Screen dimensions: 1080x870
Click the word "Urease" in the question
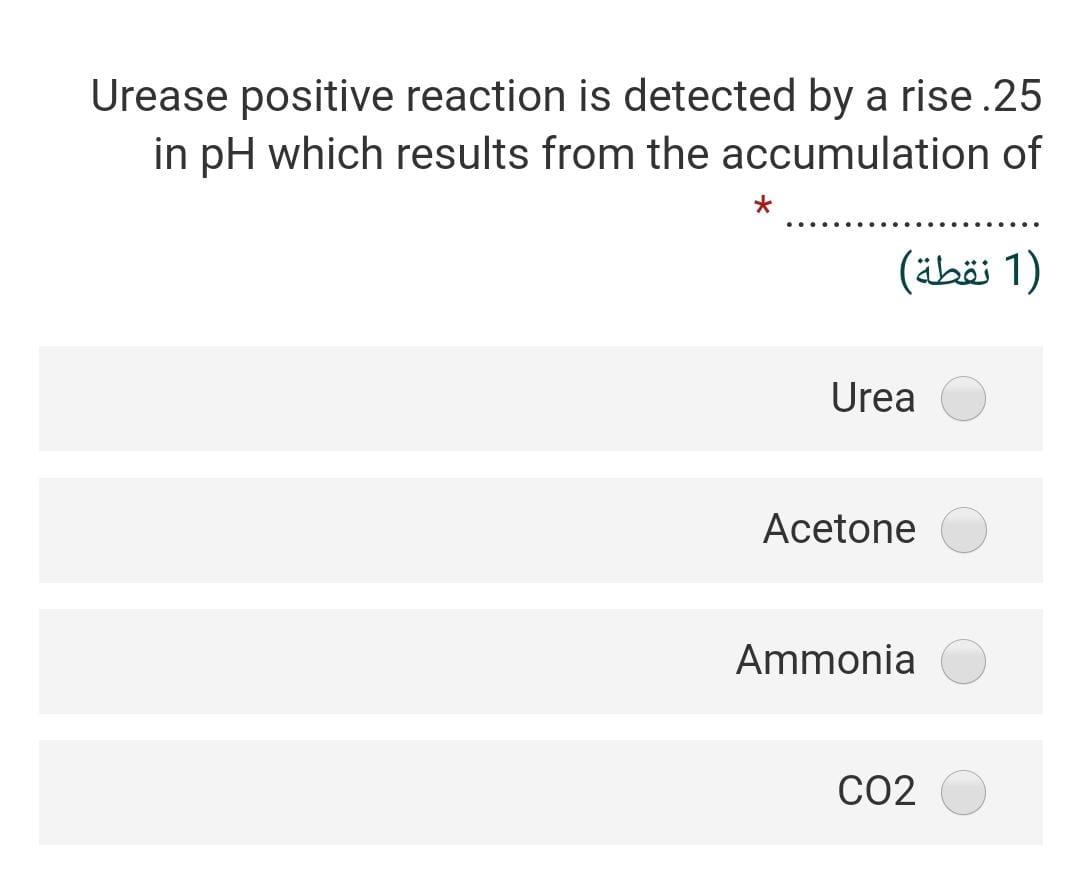[x=157, y=97]
